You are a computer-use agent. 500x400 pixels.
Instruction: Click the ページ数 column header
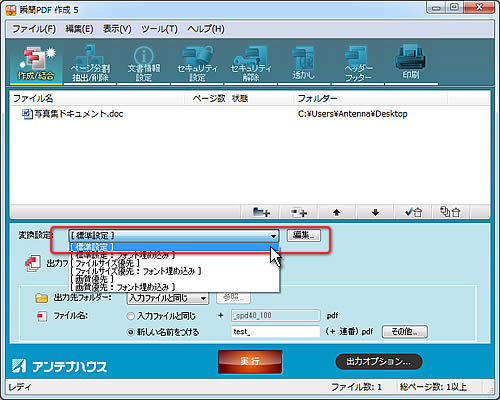pos(208,98)
